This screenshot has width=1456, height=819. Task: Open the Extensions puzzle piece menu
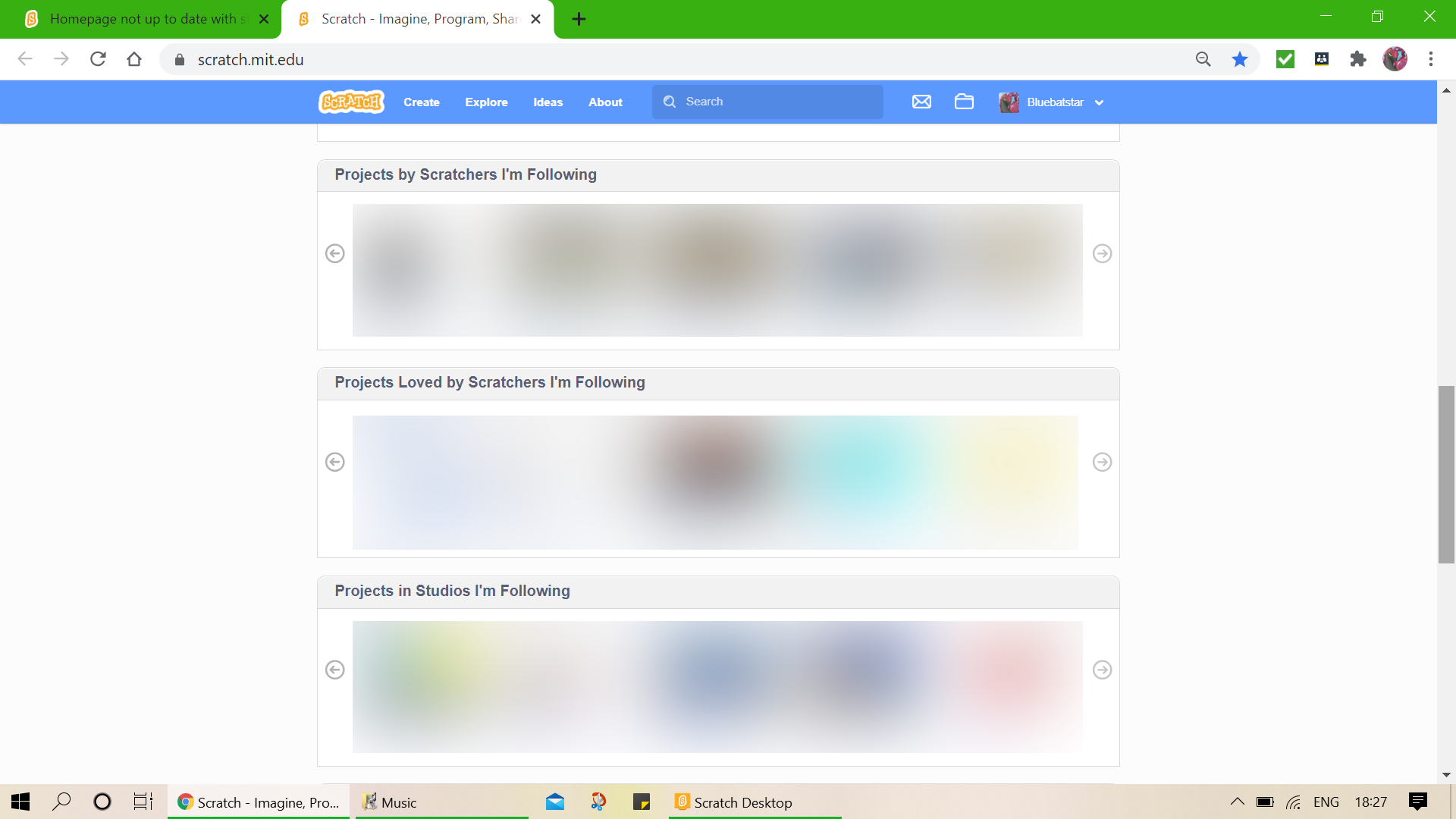coord(1358,59)
